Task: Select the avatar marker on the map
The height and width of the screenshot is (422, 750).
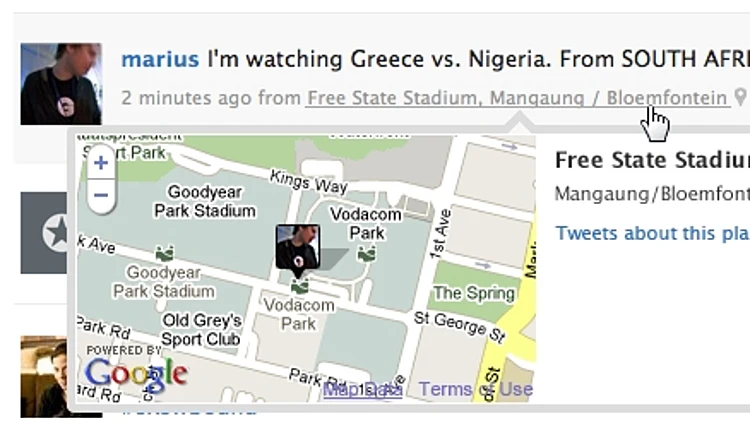Action: (297, 247)
